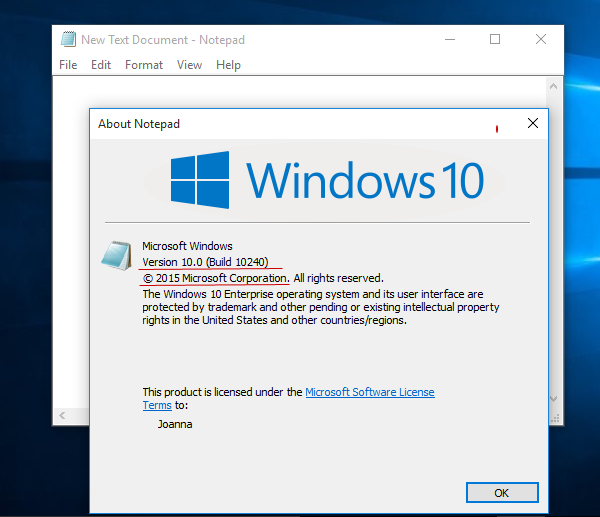The width and height of the screenshot is (600, 517).
Task: Open the Help menu in Notepad
Action: [228, 65]
